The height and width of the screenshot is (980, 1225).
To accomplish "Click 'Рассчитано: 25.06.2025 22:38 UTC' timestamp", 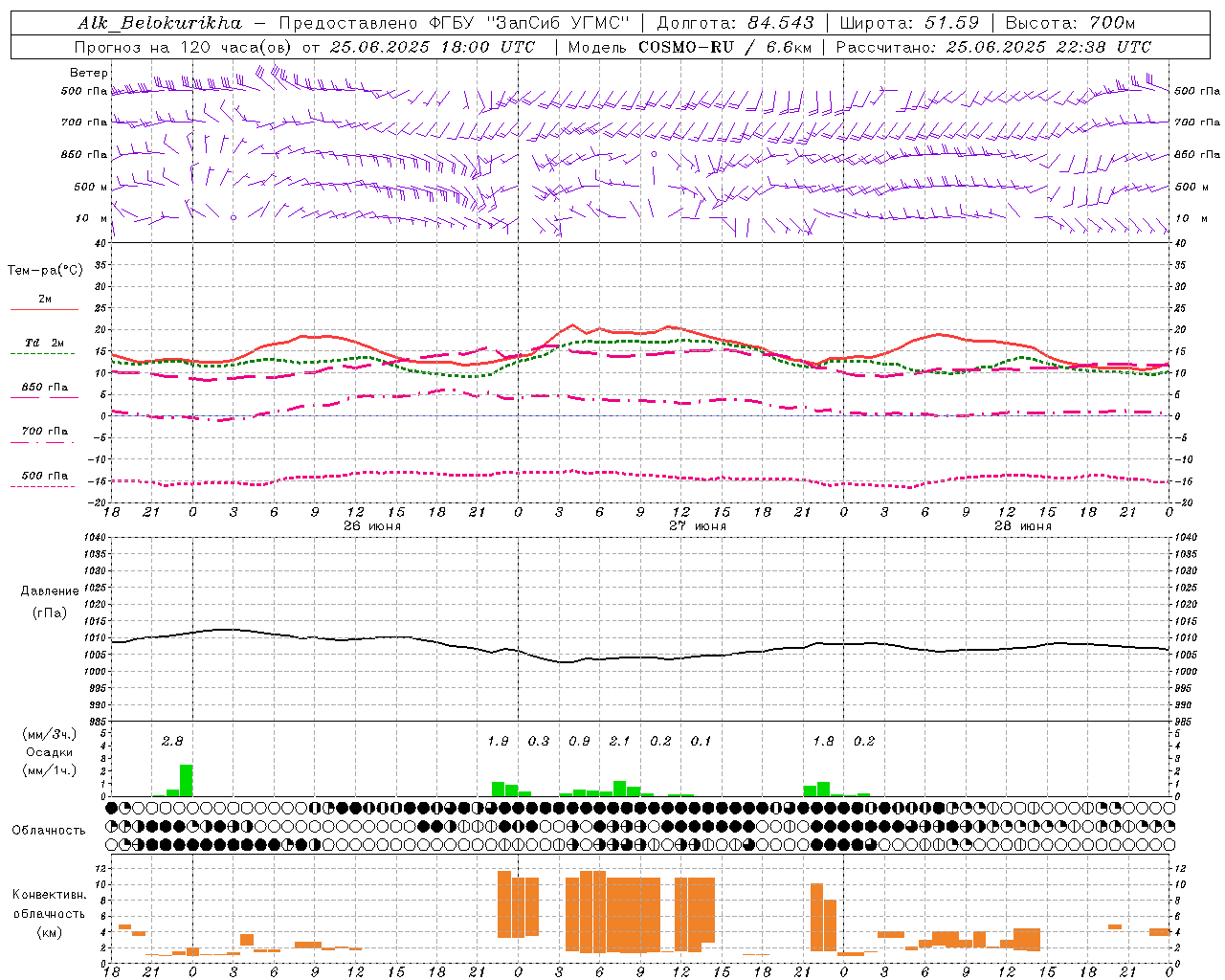I will point(993,47).
